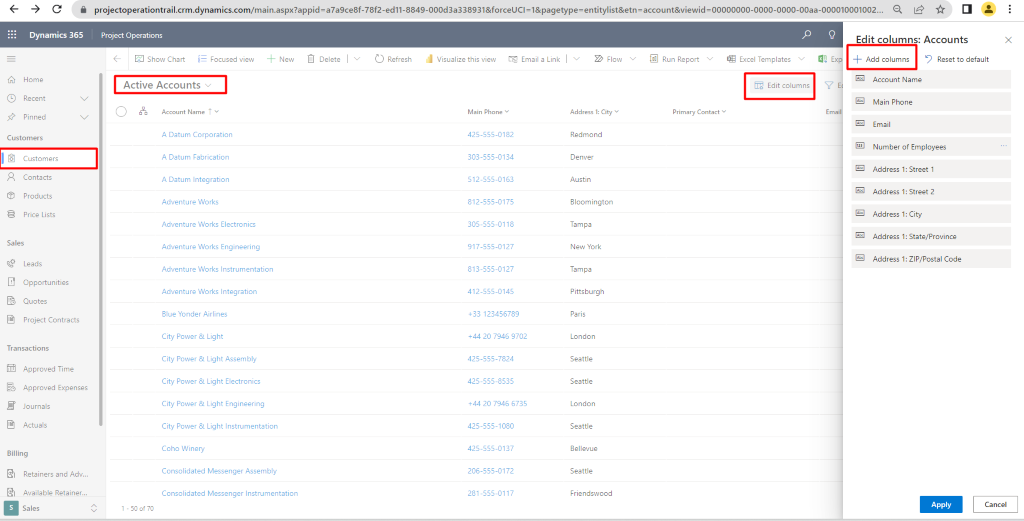
Task: Open Show Chart from the command bar
Action: (160, 59)
